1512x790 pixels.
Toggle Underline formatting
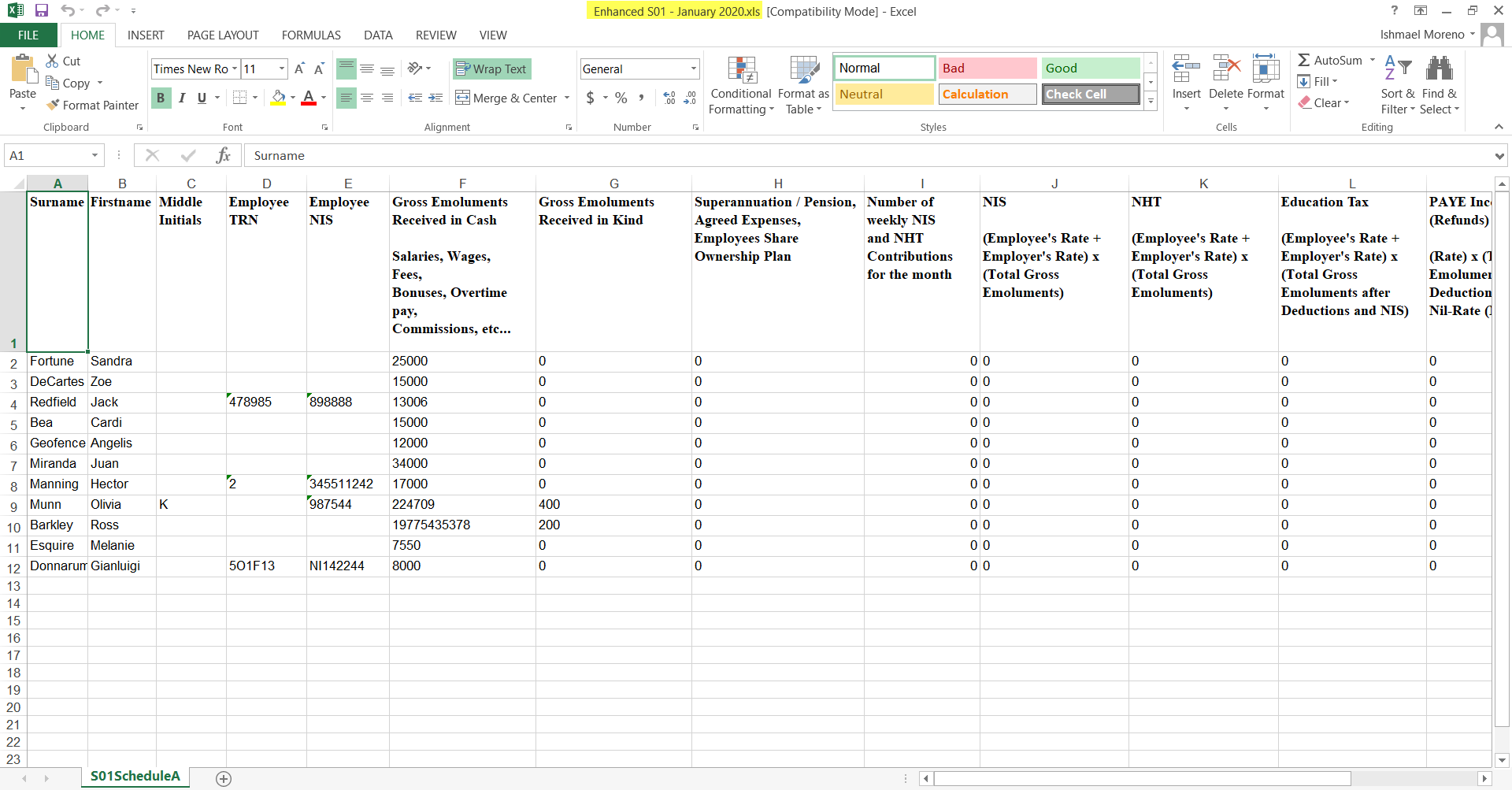click(x=202, y=98)
